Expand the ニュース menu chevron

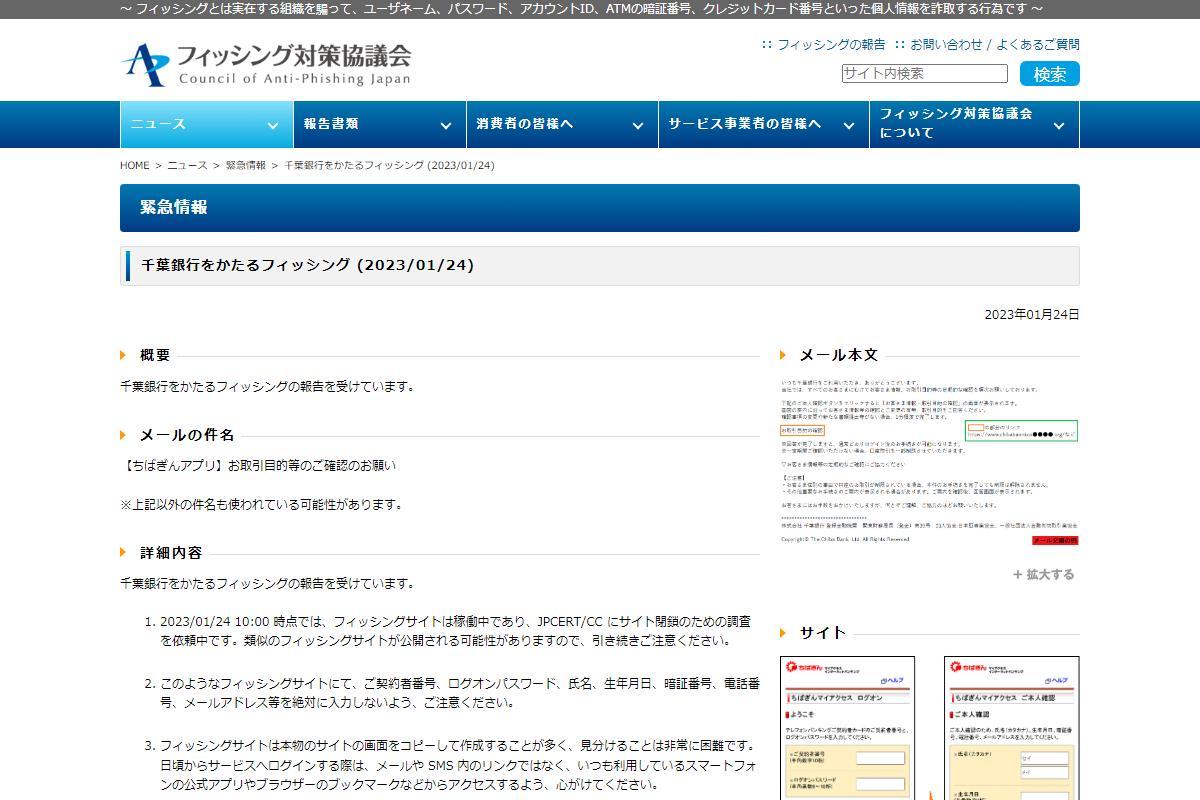tap(272, 125)
